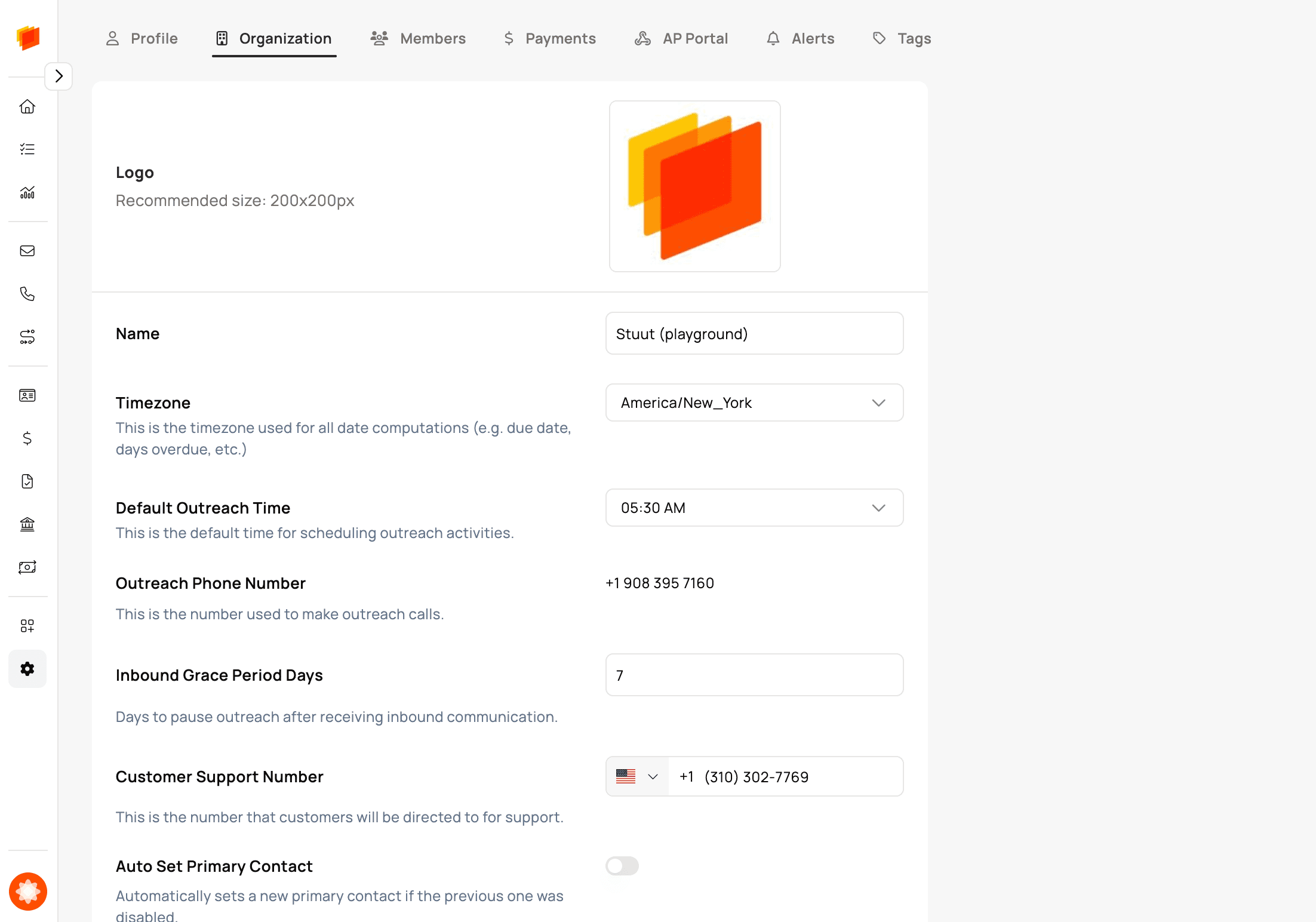Click the user avatar at bottom left
1316x922 pixels.
[x=27, y=891]
